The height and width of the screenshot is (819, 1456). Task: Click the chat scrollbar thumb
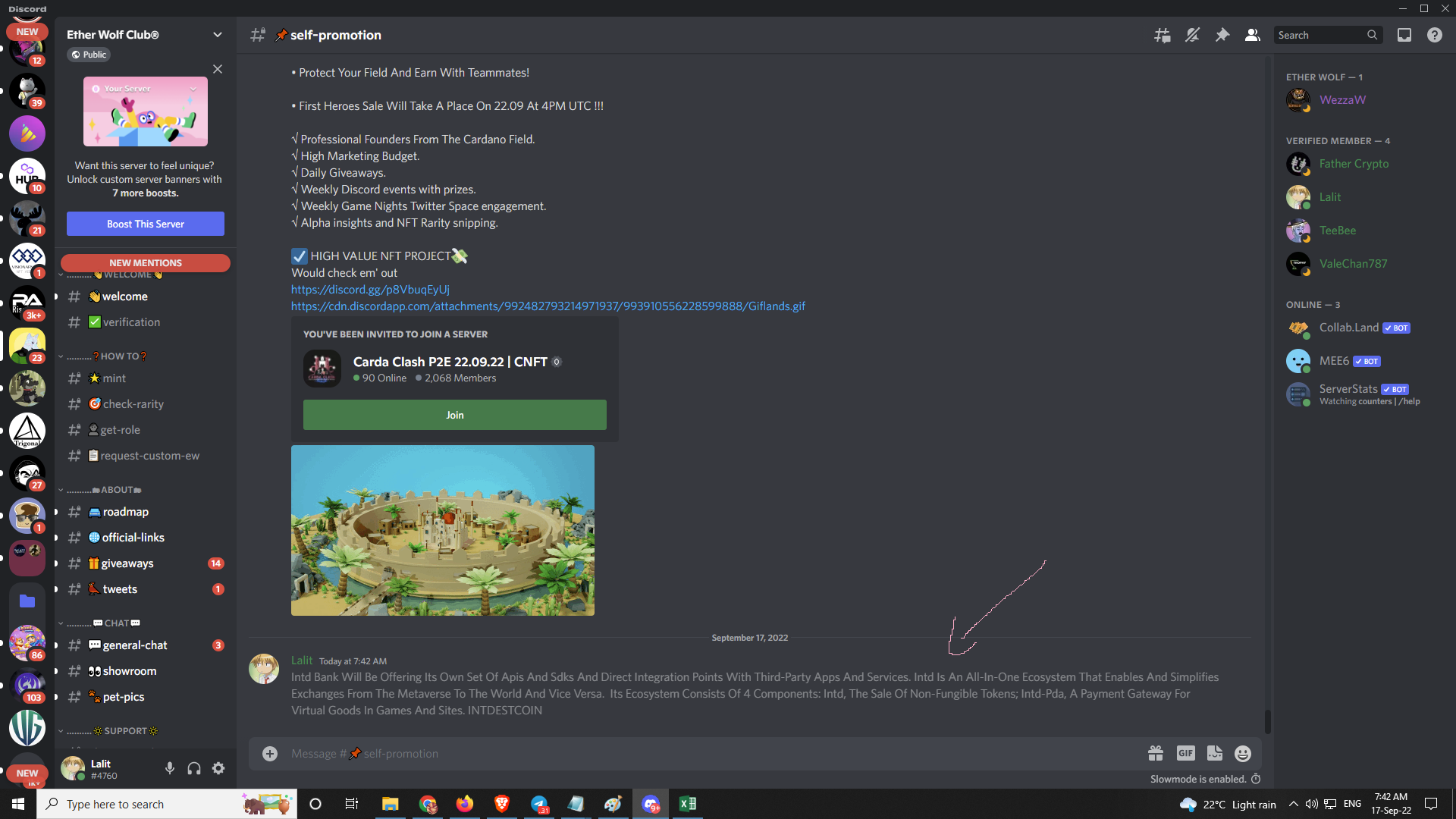tap(1267, 721)
